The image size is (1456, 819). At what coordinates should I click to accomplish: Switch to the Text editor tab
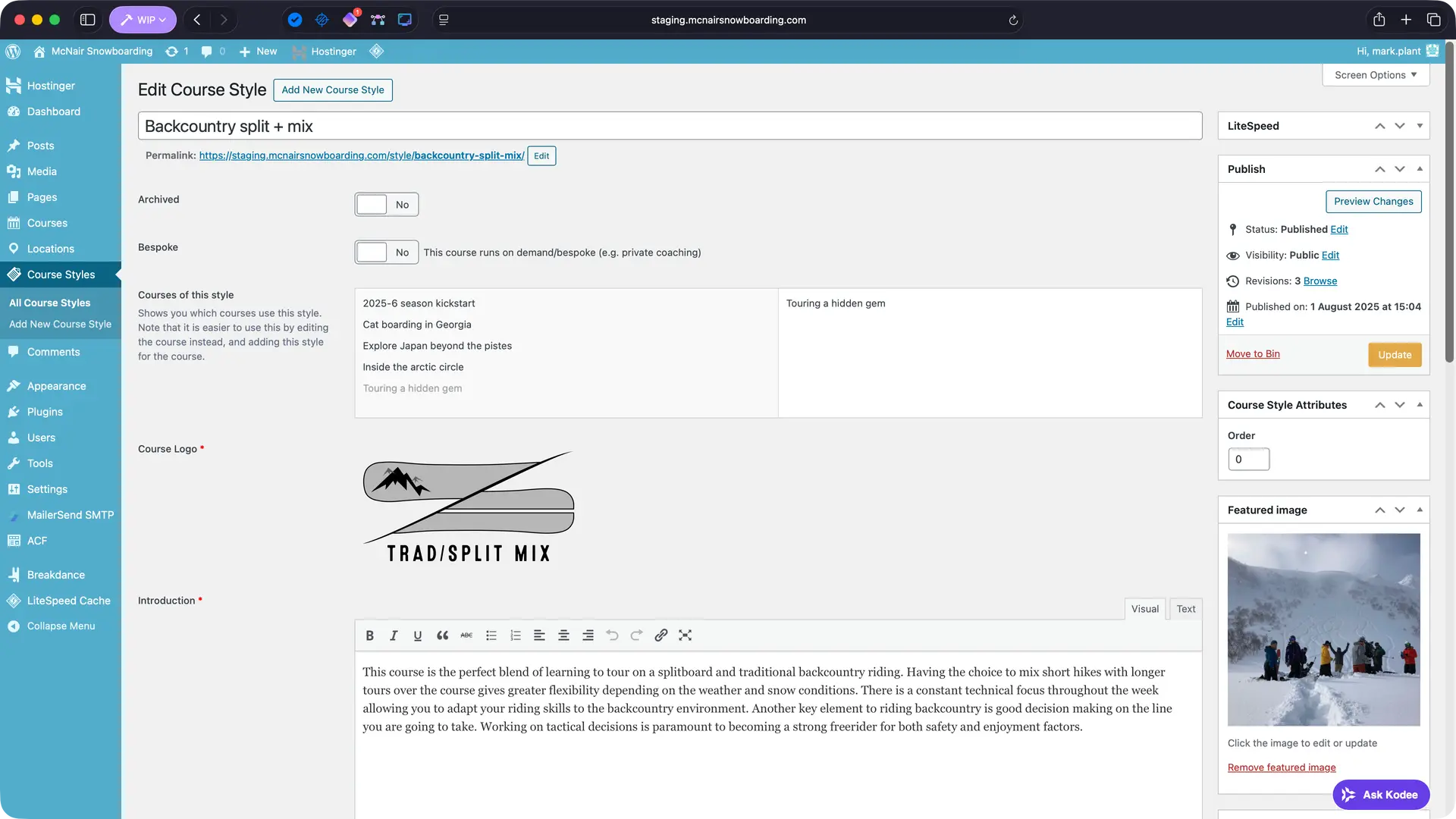1185,609
